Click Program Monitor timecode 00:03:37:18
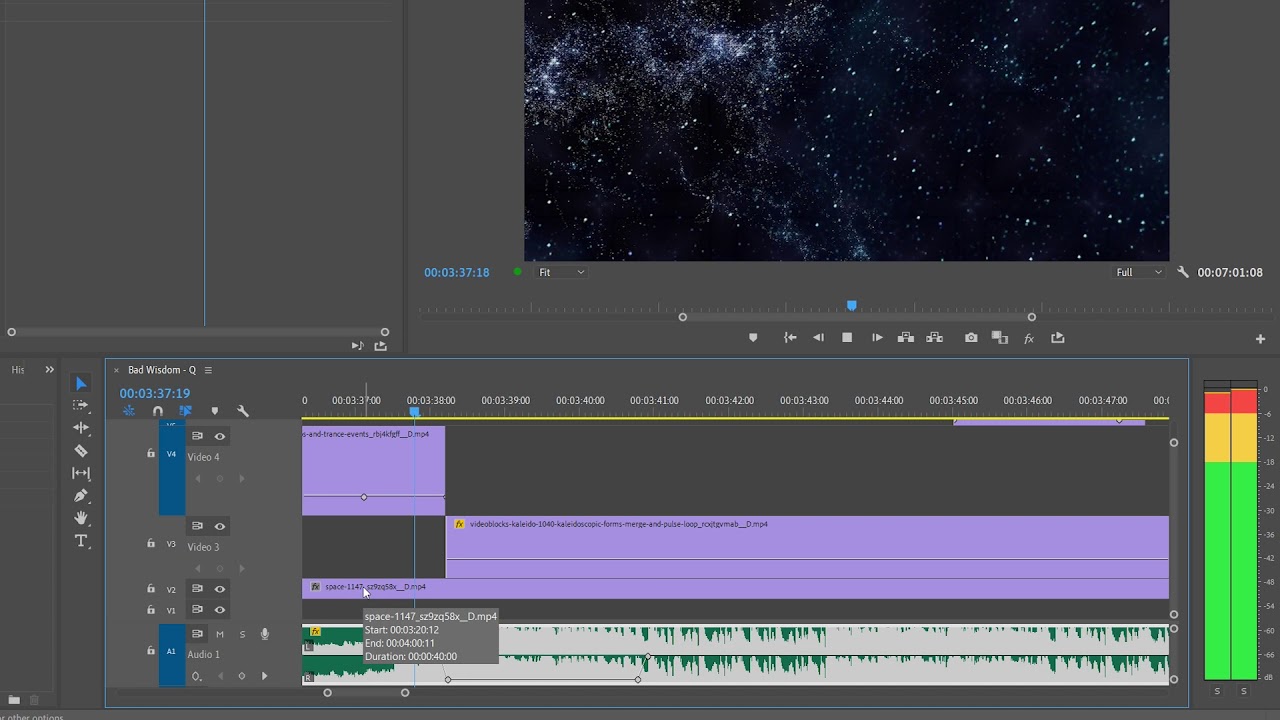This screenshot has width=1280, height=720. coord(457,272)
